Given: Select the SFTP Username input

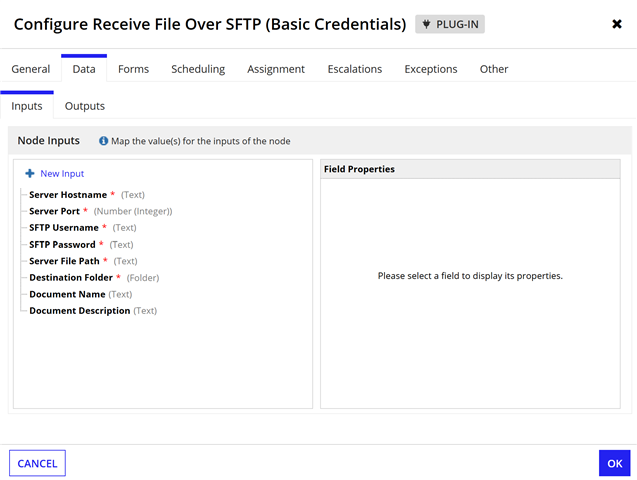Looking at the screenshot, I should click(64, 227).
